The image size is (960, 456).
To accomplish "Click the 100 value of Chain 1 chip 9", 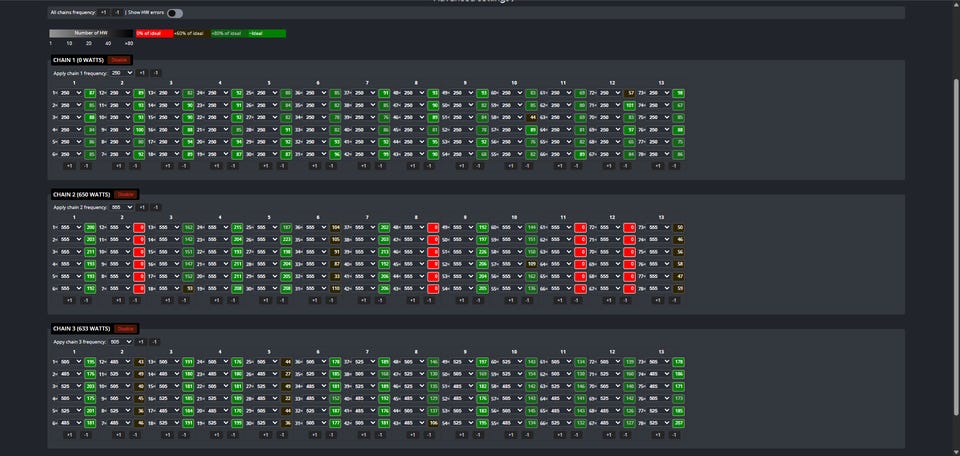I will point(139,130).
